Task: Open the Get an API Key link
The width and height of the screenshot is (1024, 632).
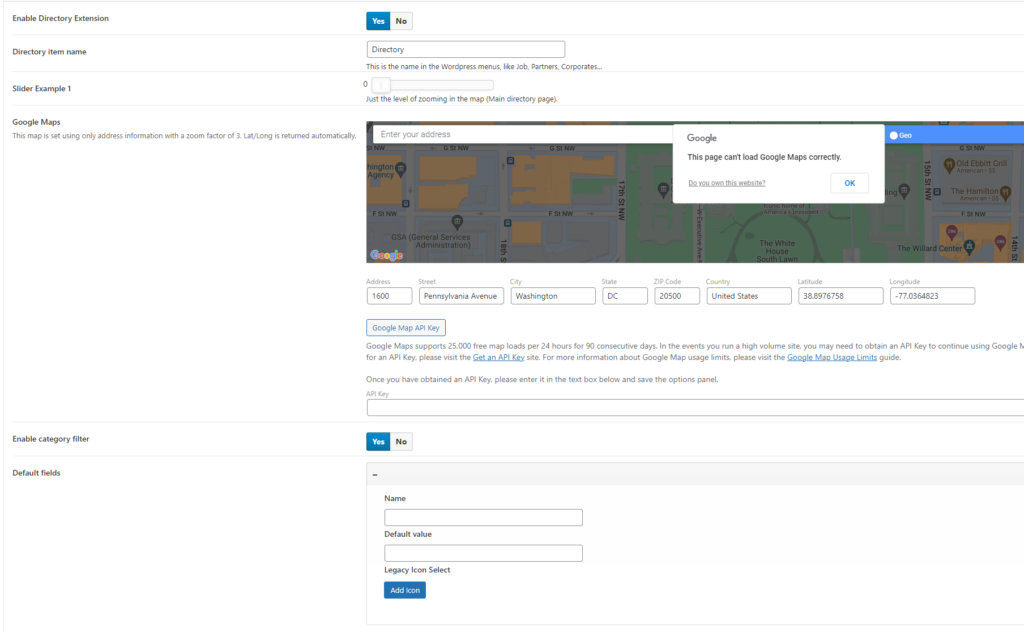Action: coord(499,357)
